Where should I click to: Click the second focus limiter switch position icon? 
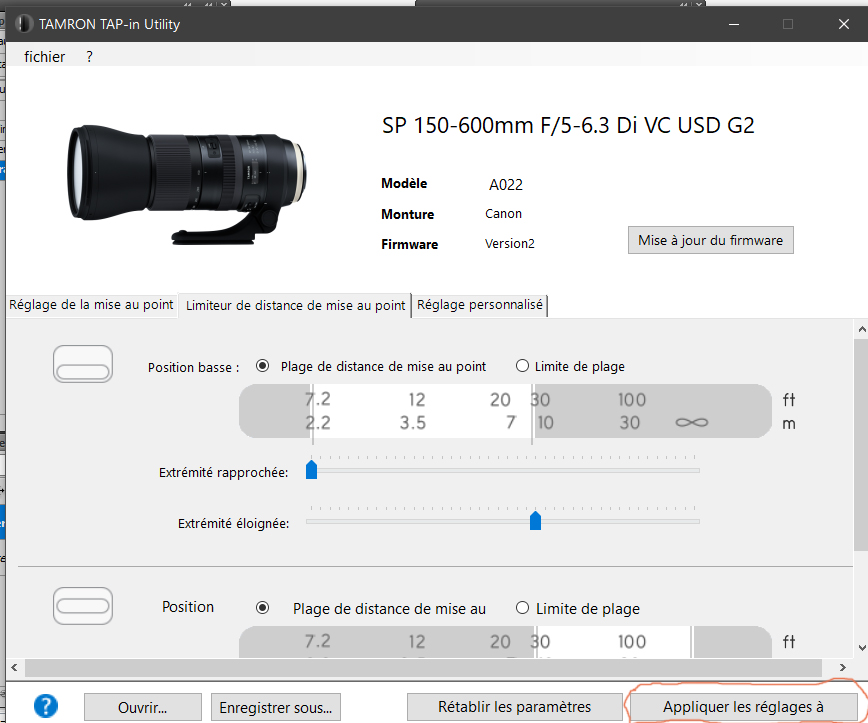pos(83,606)
